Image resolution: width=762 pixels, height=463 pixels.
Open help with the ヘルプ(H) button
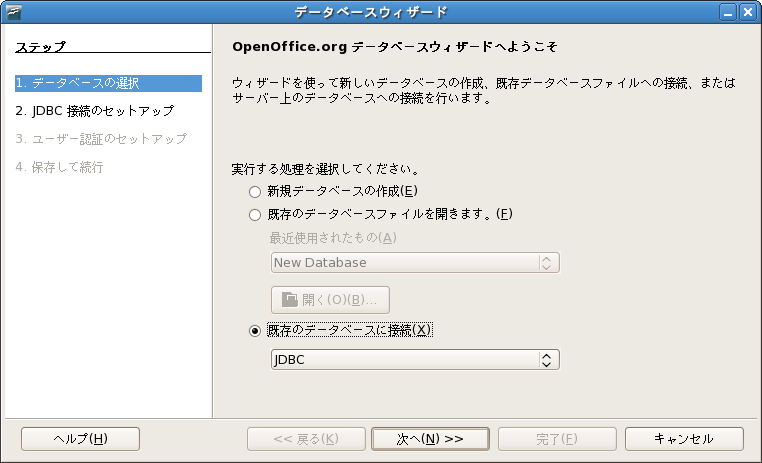[x=80, y=439]
